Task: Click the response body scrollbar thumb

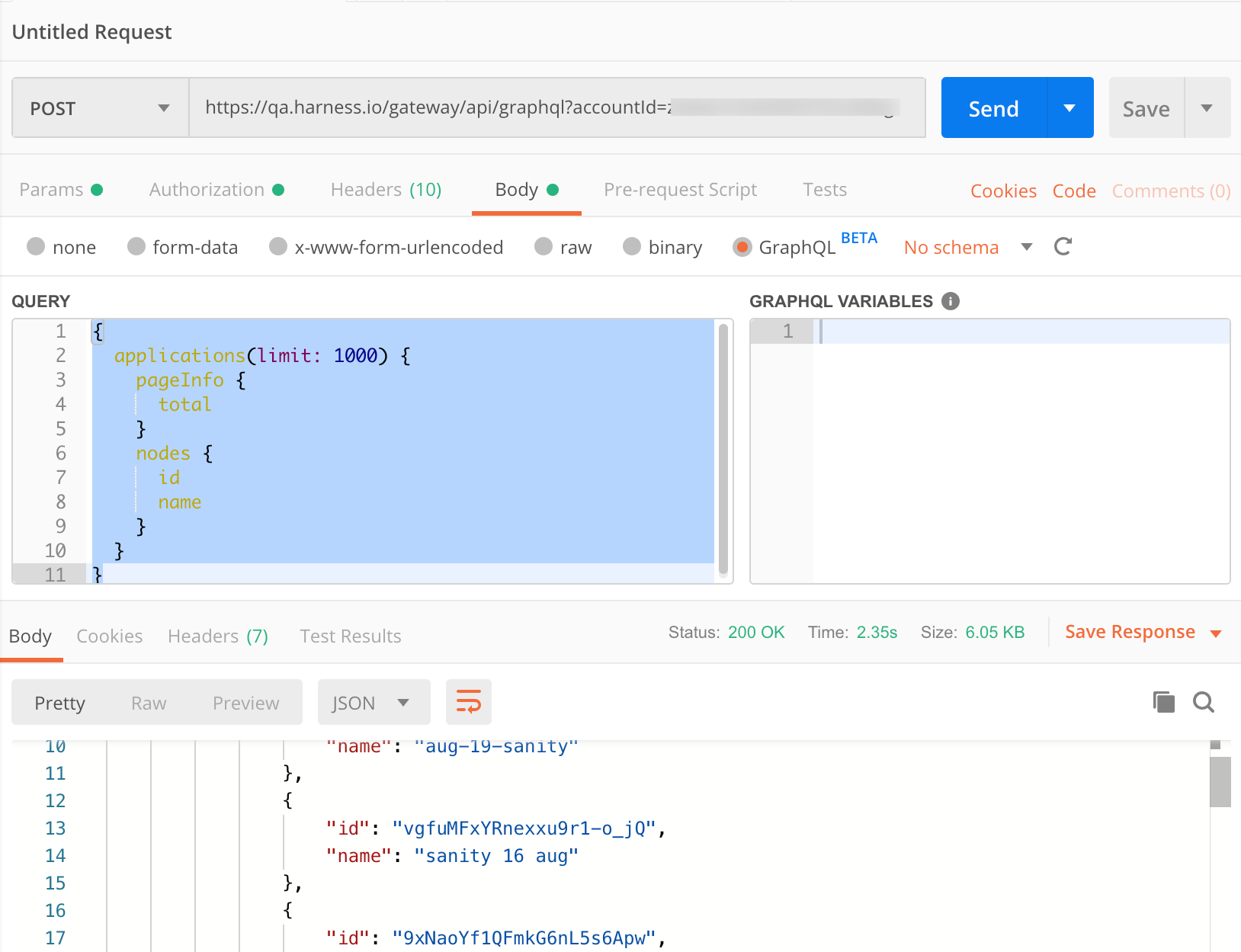Action: point(1220,781)
